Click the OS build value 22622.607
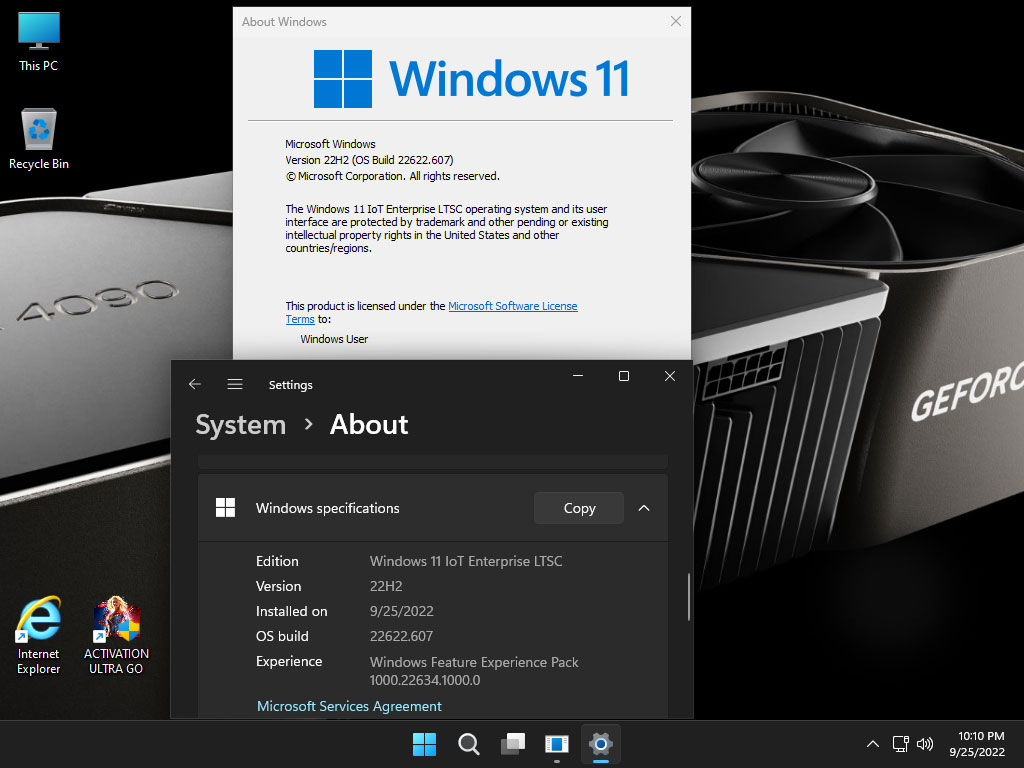Screen dimensions: 1024x768 click(401, 636)
